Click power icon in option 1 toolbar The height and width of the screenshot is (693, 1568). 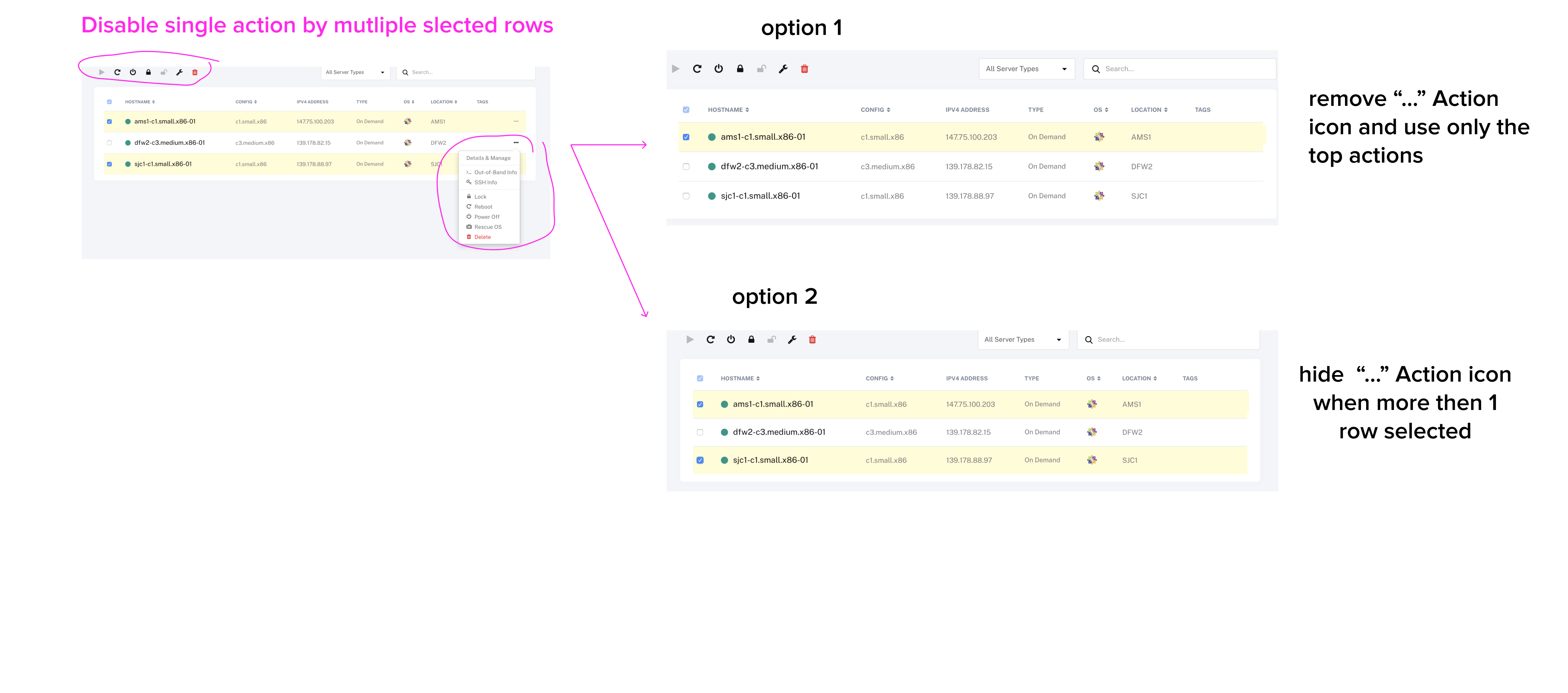pos(718,69)
